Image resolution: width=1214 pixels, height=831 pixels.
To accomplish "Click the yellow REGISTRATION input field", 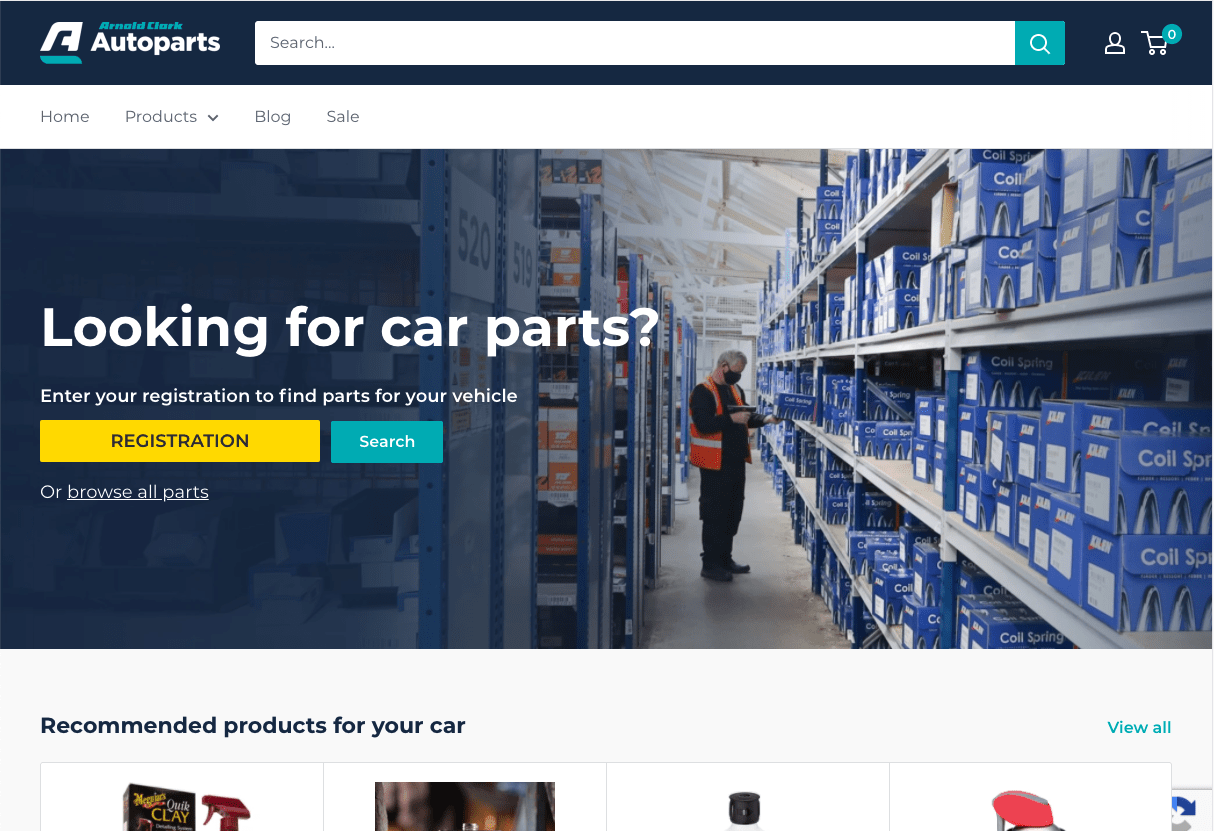I will pos(180,441).
